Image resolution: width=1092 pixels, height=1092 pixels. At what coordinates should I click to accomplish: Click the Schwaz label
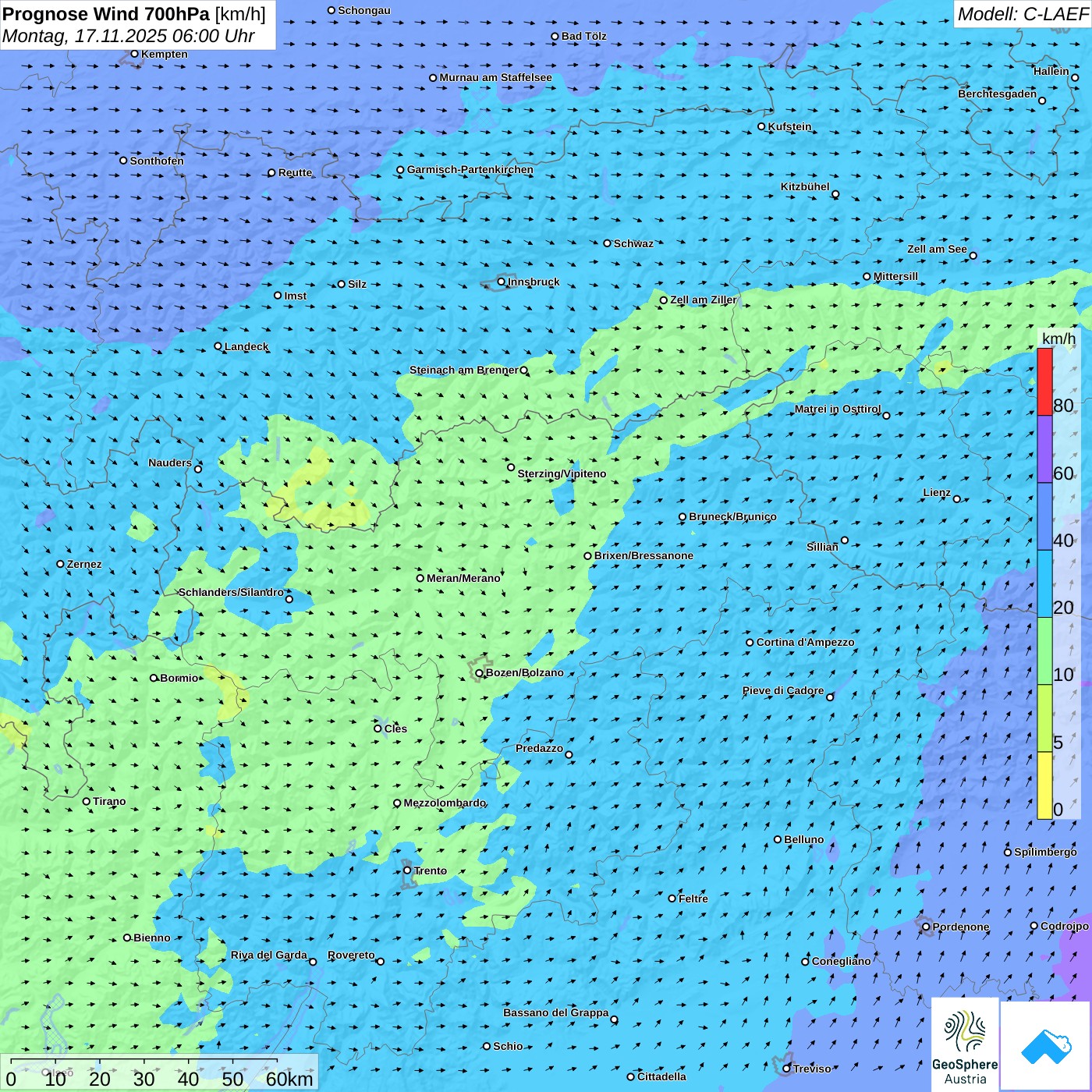[x=633, y=243]
